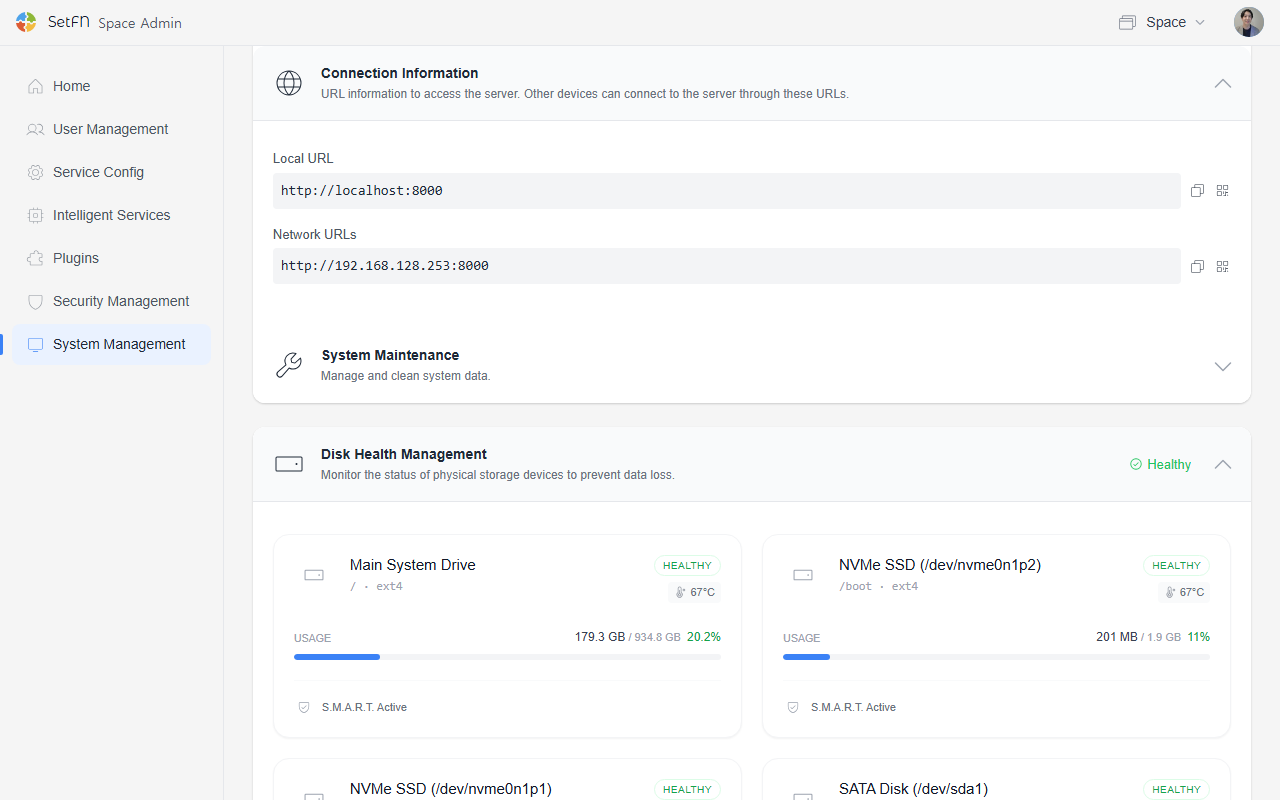
Task: Open the Space dropdown
Action: [1162, 22]
